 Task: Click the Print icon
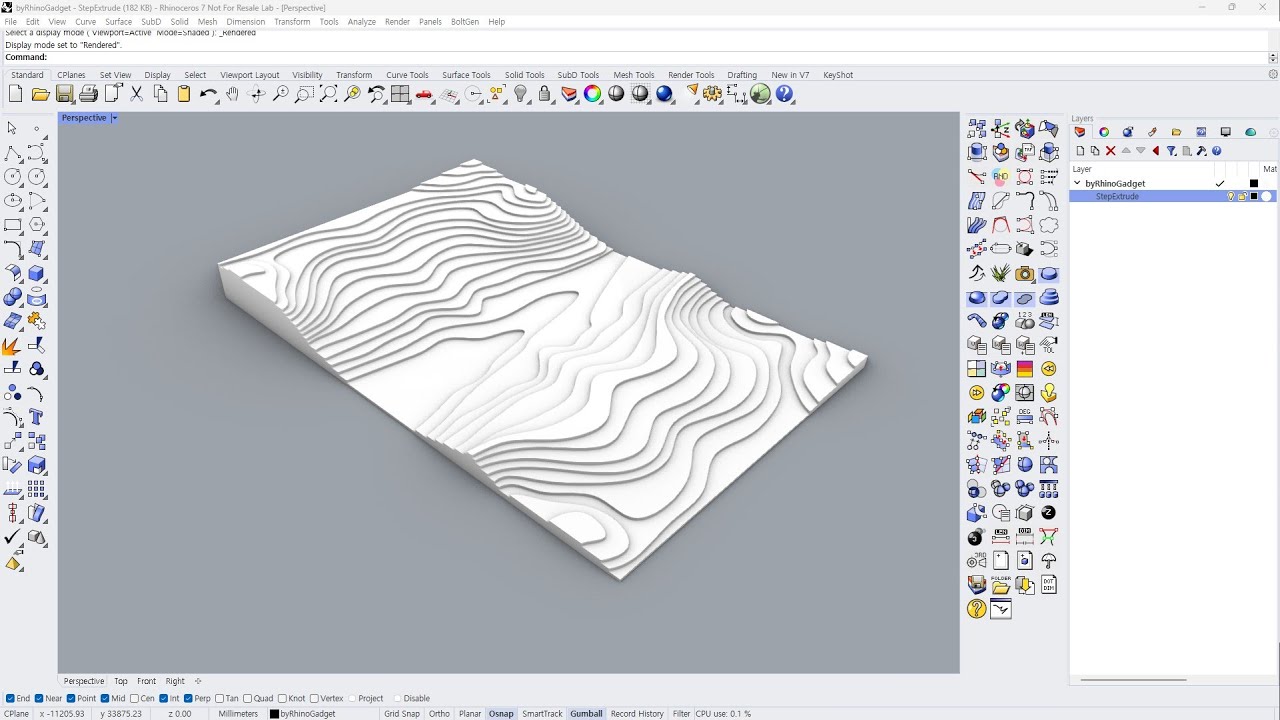(x=88, y=94)
